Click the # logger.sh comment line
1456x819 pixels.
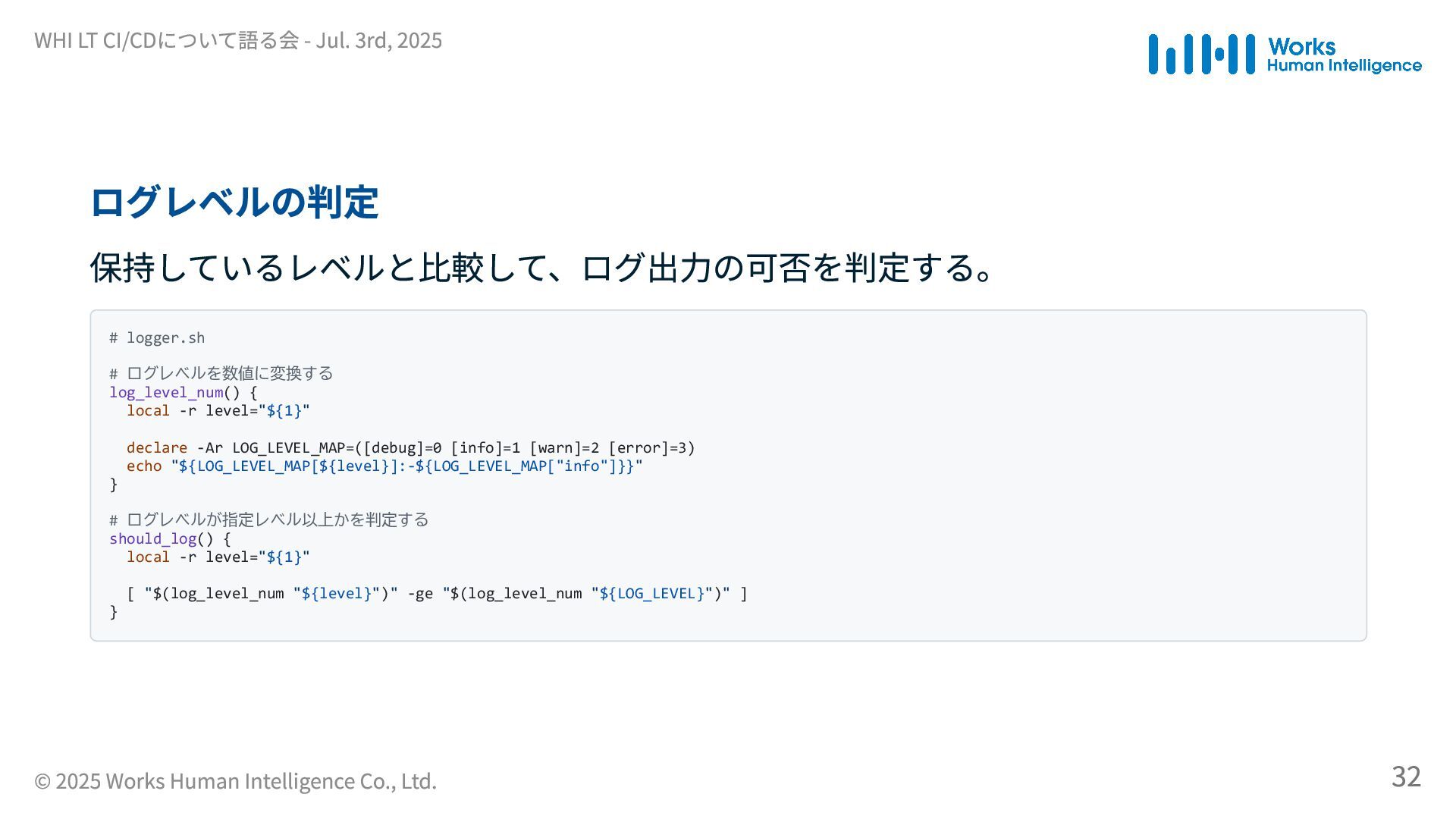tap(157, 338)
